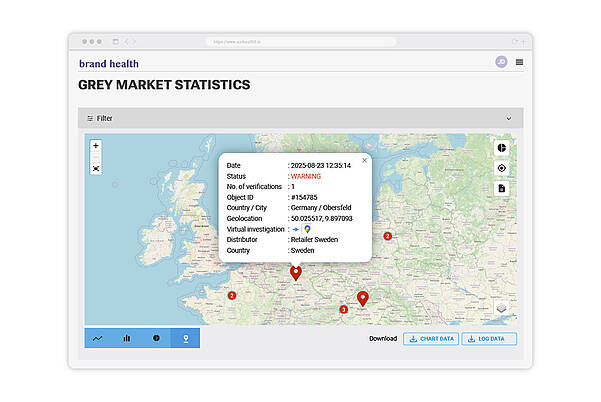Switch to the bar chart tab

pos(127,338)
